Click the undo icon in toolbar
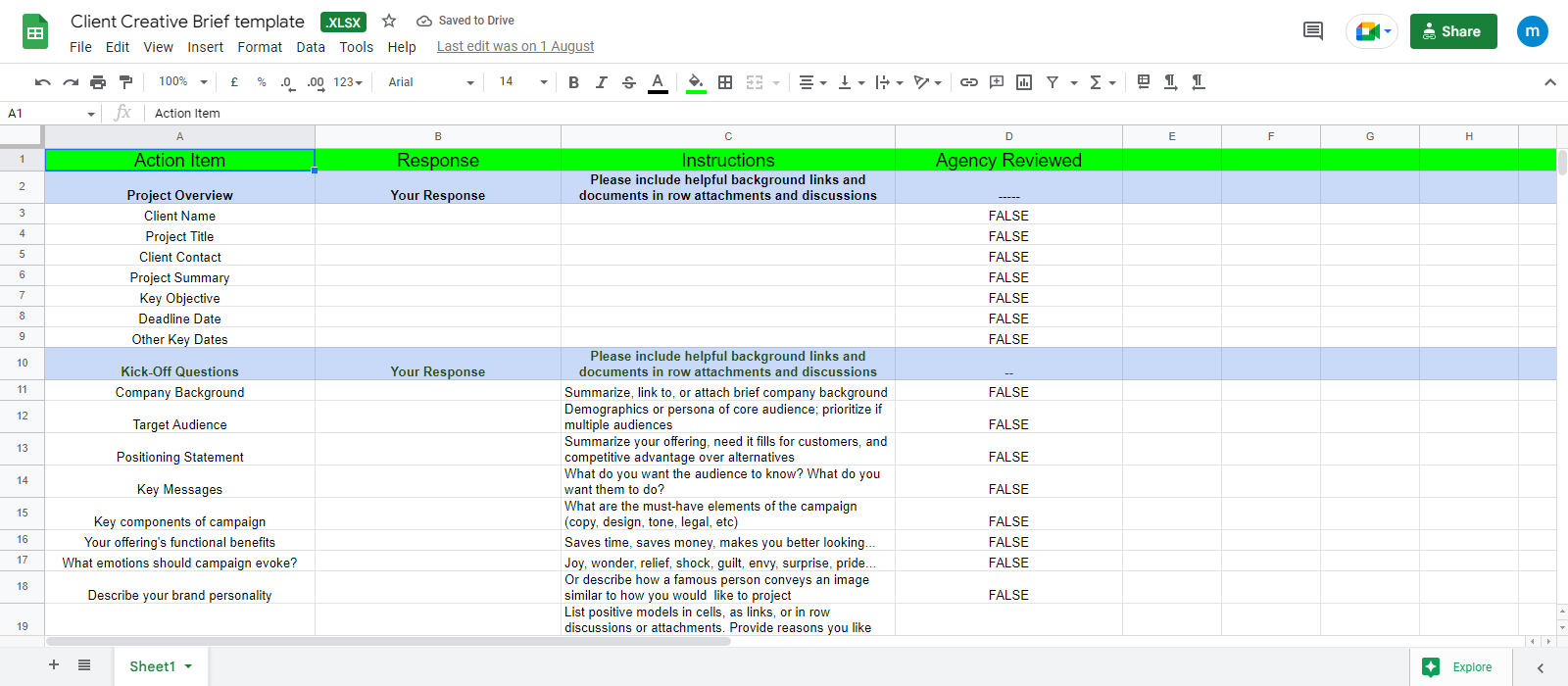Image resolution: width=1568 pixels, height=686 pixels. point(42,82)
